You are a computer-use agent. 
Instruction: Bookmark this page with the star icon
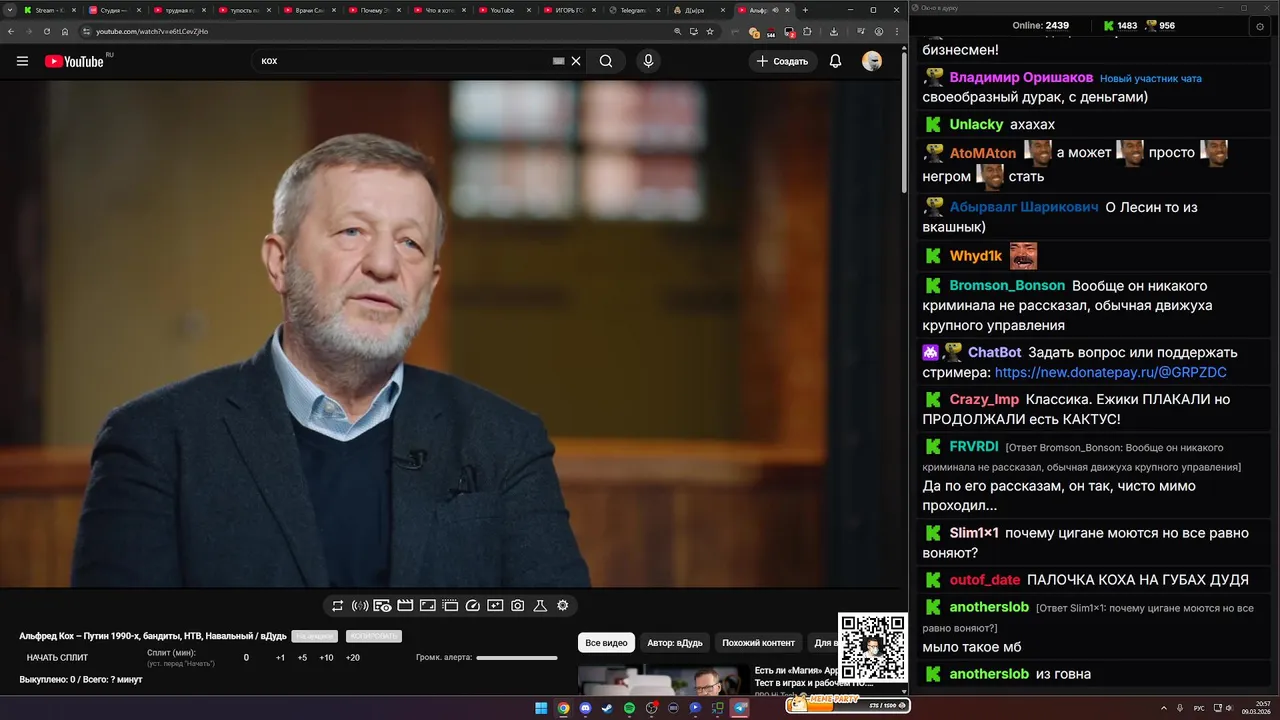click(x=710, y=31)
